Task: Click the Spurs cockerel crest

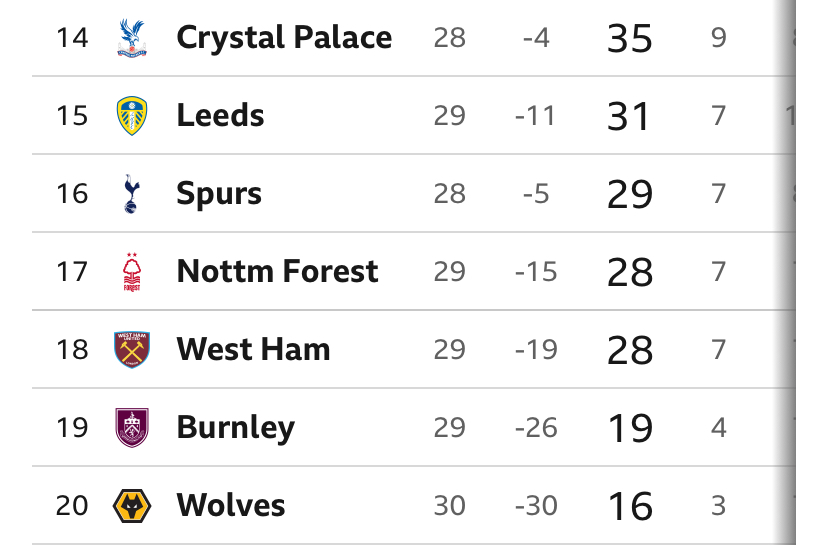Action: coord(131,193)
